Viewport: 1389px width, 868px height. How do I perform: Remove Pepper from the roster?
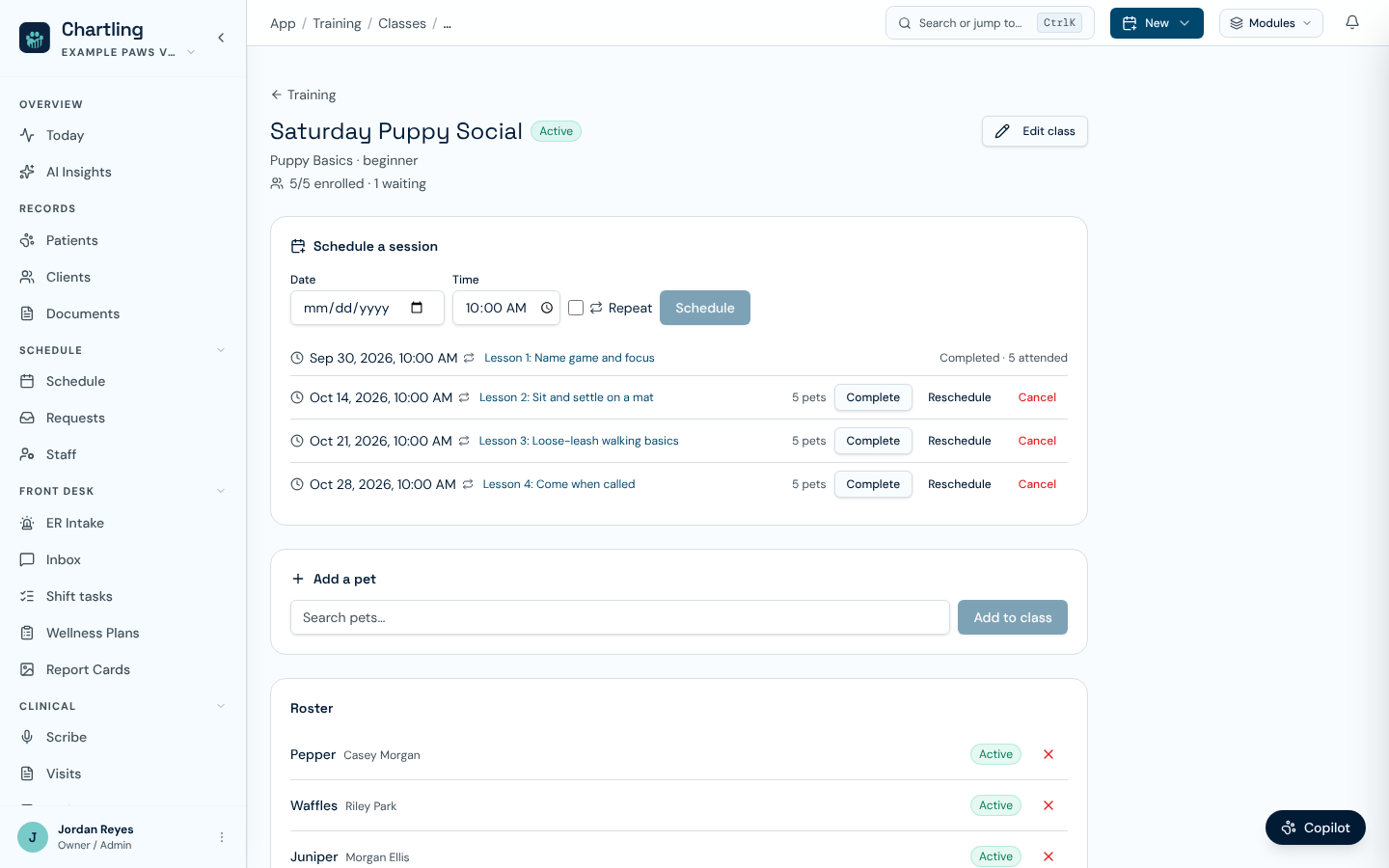(1049, 754)
